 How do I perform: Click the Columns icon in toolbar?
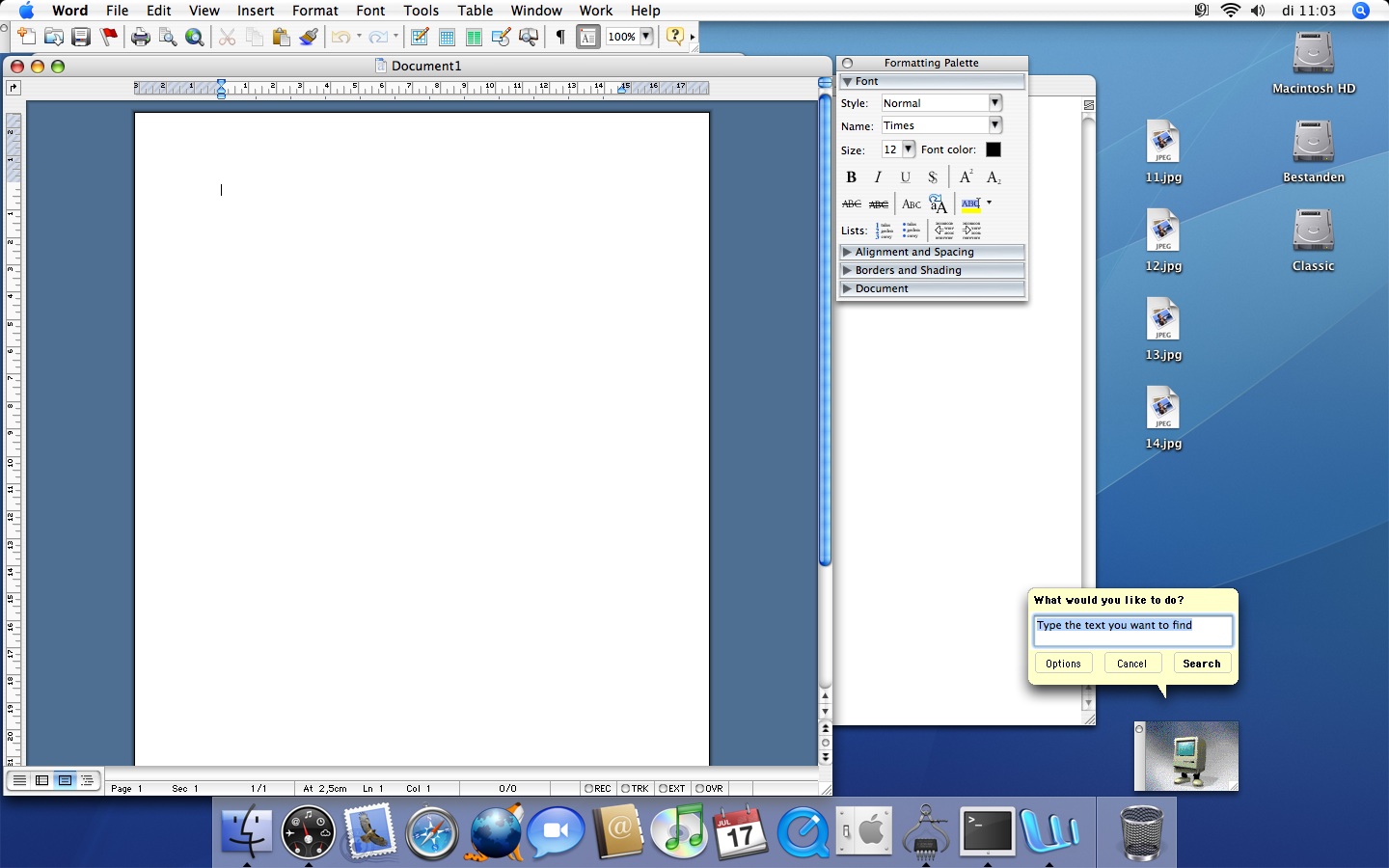pyautogui.click(x=474, y=38)
